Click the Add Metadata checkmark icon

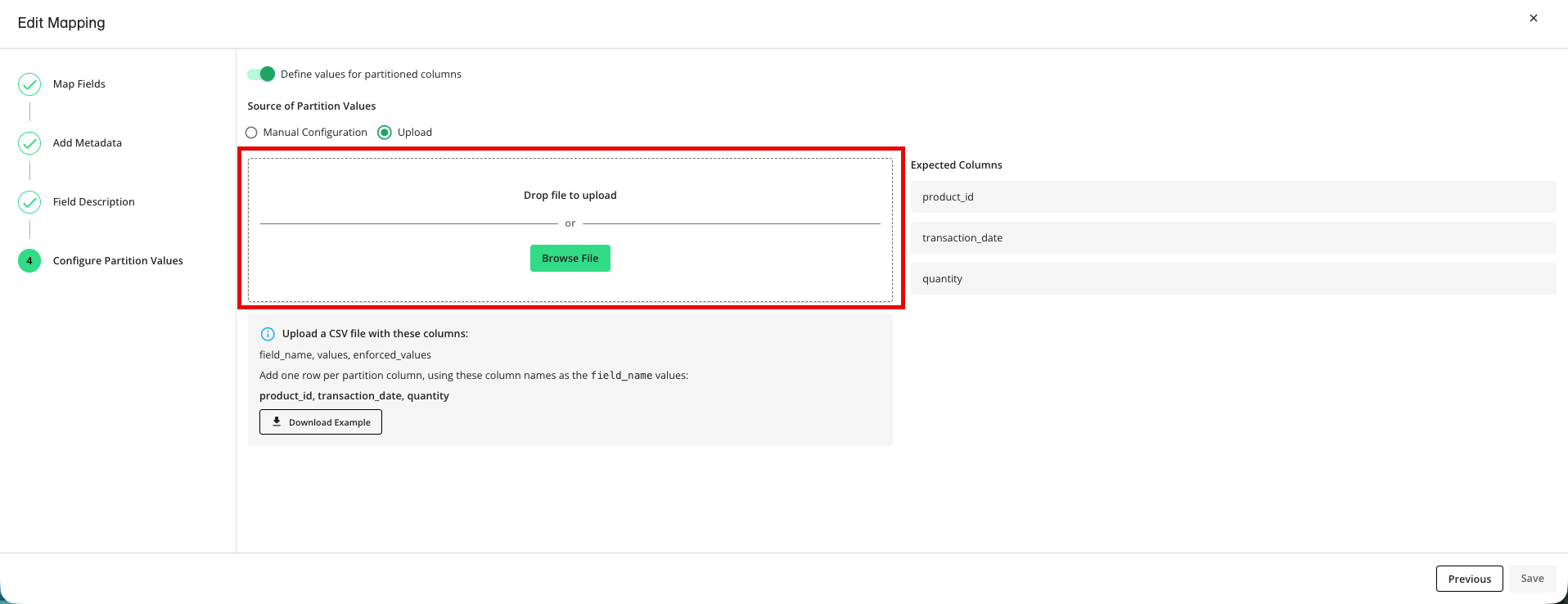pyautogui.click(x=29, y=143)
